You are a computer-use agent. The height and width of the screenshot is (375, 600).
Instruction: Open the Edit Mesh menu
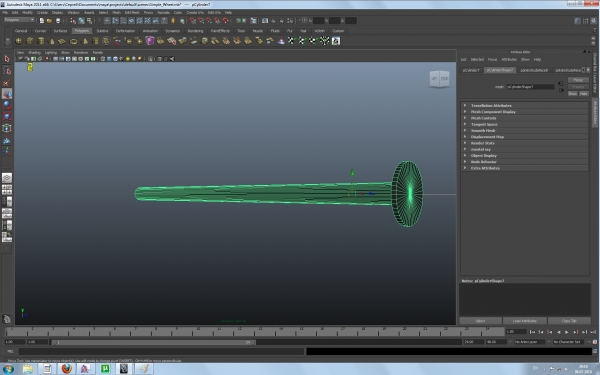(132, 12)
